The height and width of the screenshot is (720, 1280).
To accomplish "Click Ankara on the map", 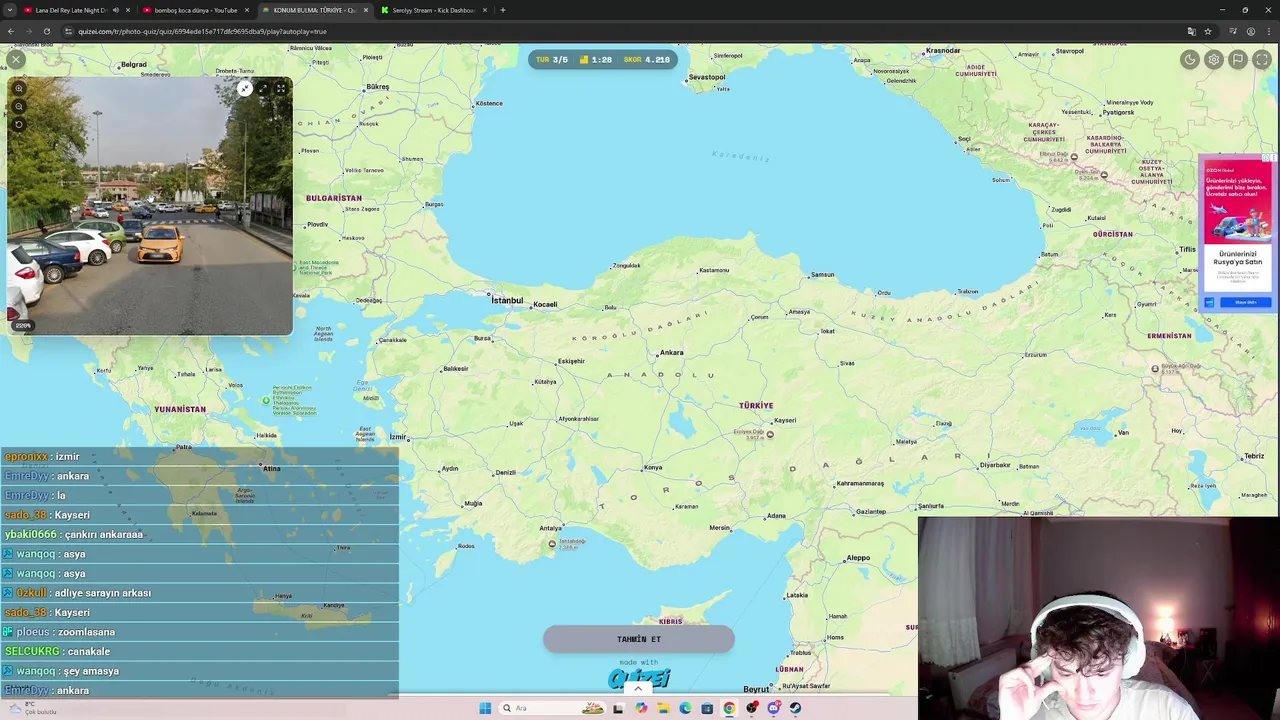I will tap(671, 352).
